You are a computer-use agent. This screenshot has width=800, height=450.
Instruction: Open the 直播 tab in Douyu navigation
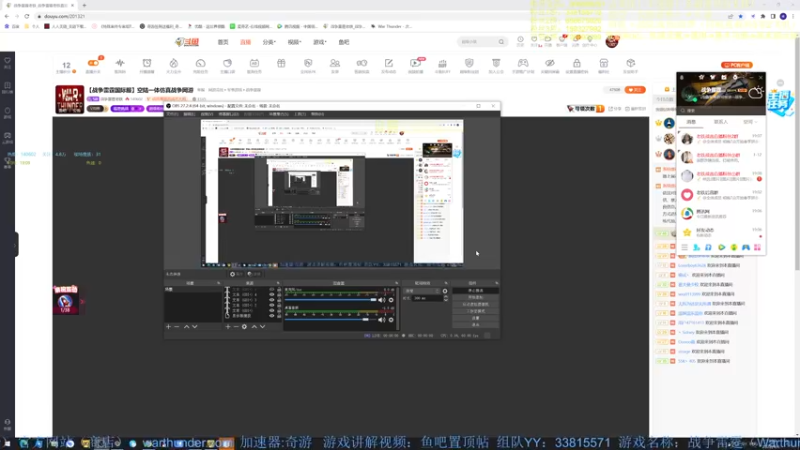245,42
